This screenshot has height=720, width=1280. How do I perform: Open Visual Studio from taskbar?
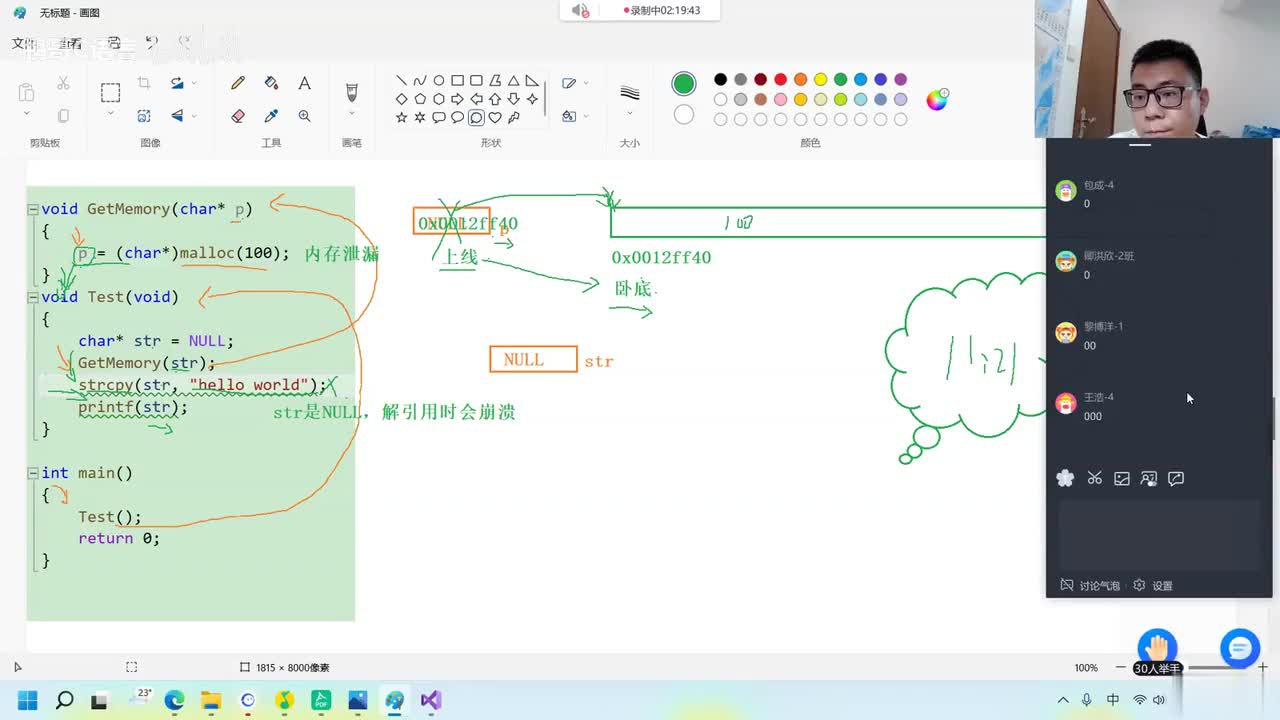pos(431,700)
